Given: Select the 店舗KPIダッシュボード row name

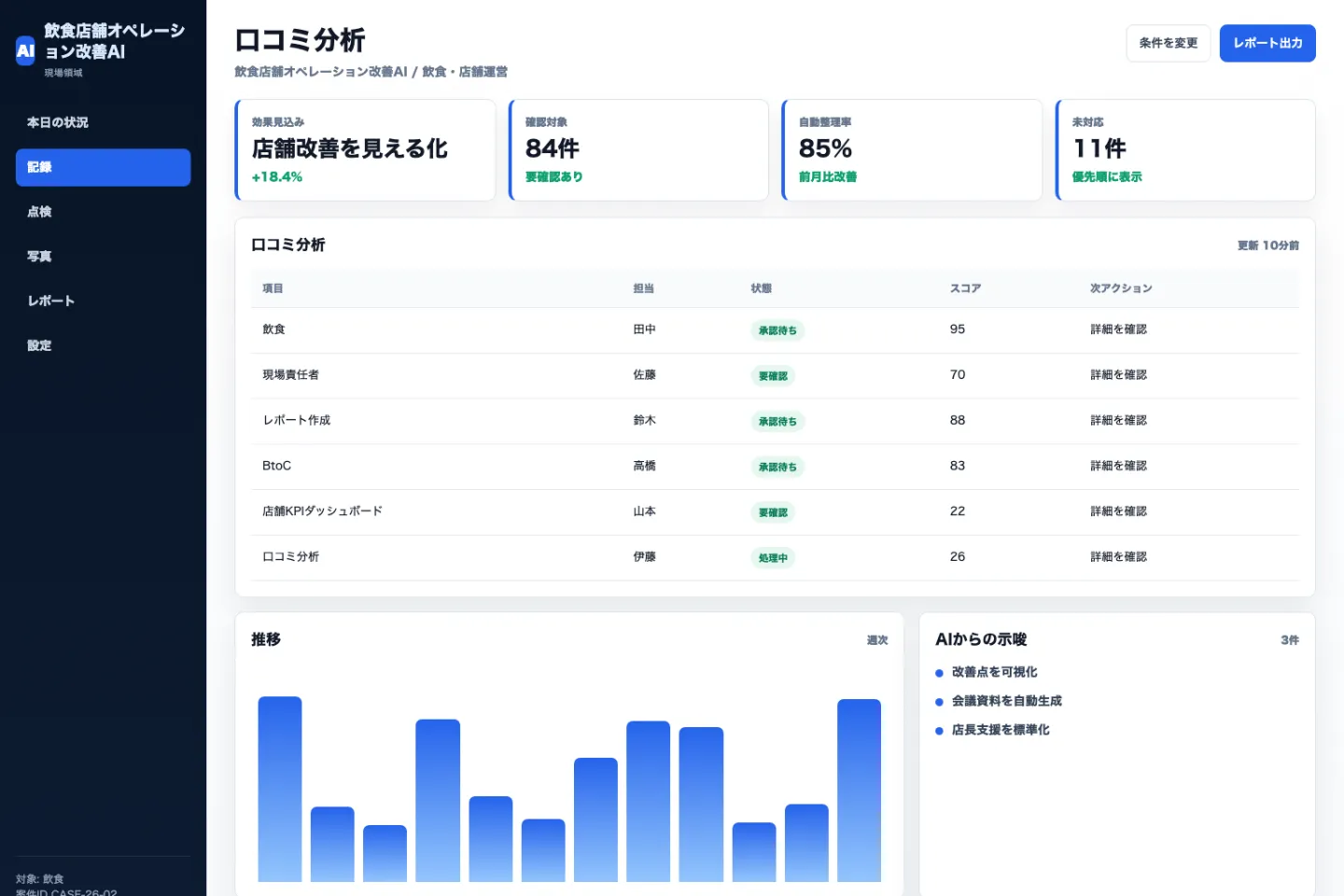Looking at the screenshot, I should point(322,511).
